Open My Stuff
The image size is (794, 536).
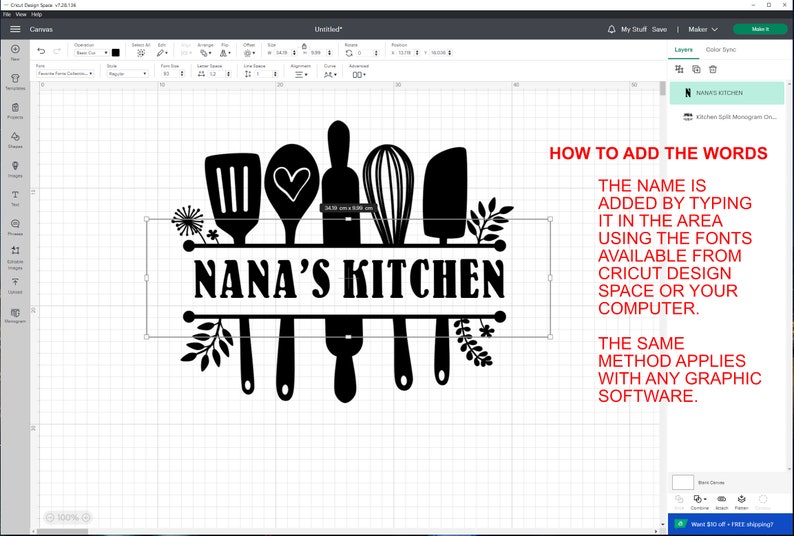coord(633,29)
